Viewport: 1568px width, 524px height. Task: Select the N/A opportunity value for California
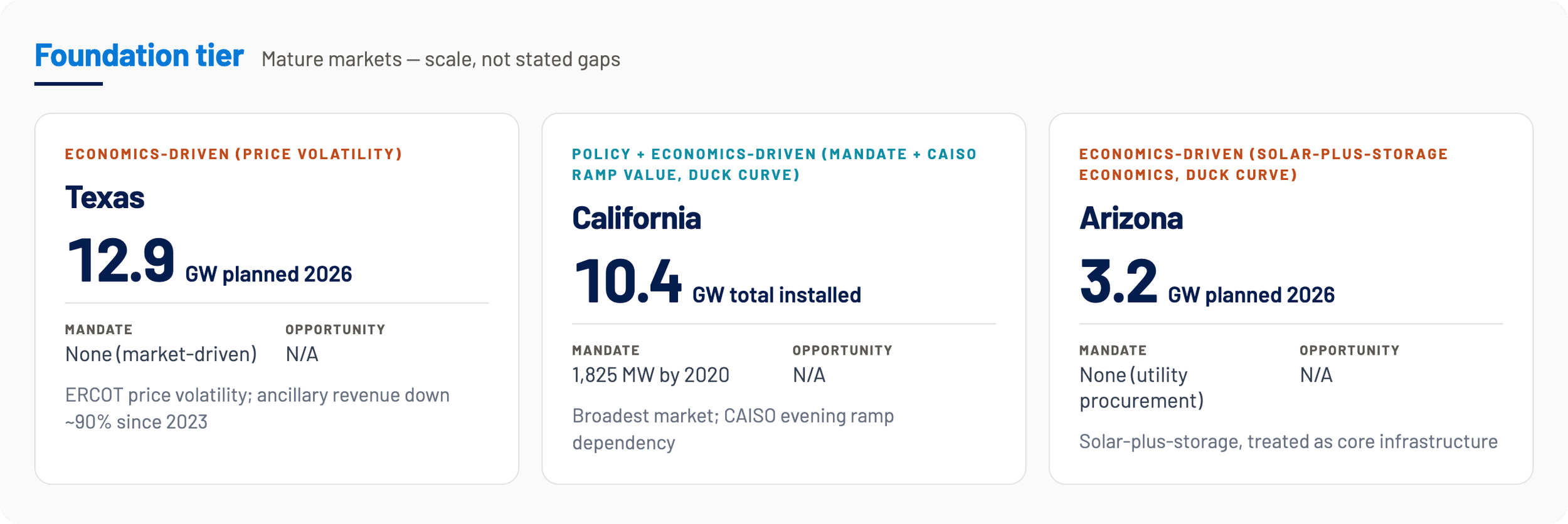coord(809,375)
